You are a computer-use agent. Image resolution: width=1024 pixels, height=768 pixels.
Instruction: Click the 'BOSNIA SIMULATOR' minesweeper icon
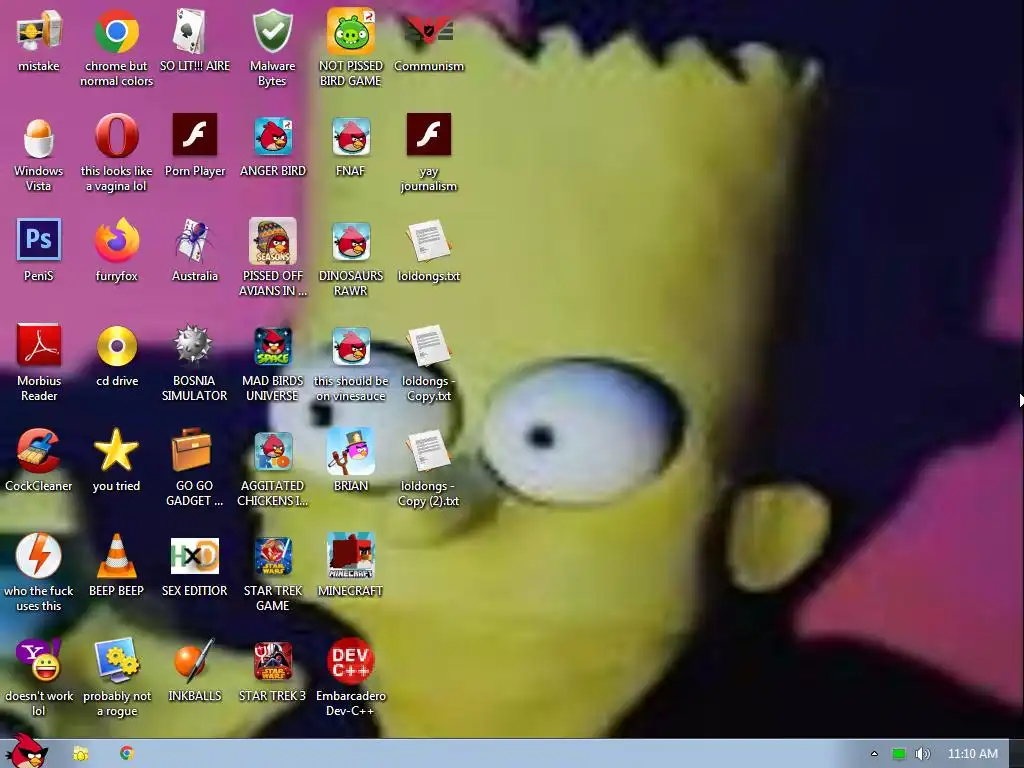coord(195,344)
